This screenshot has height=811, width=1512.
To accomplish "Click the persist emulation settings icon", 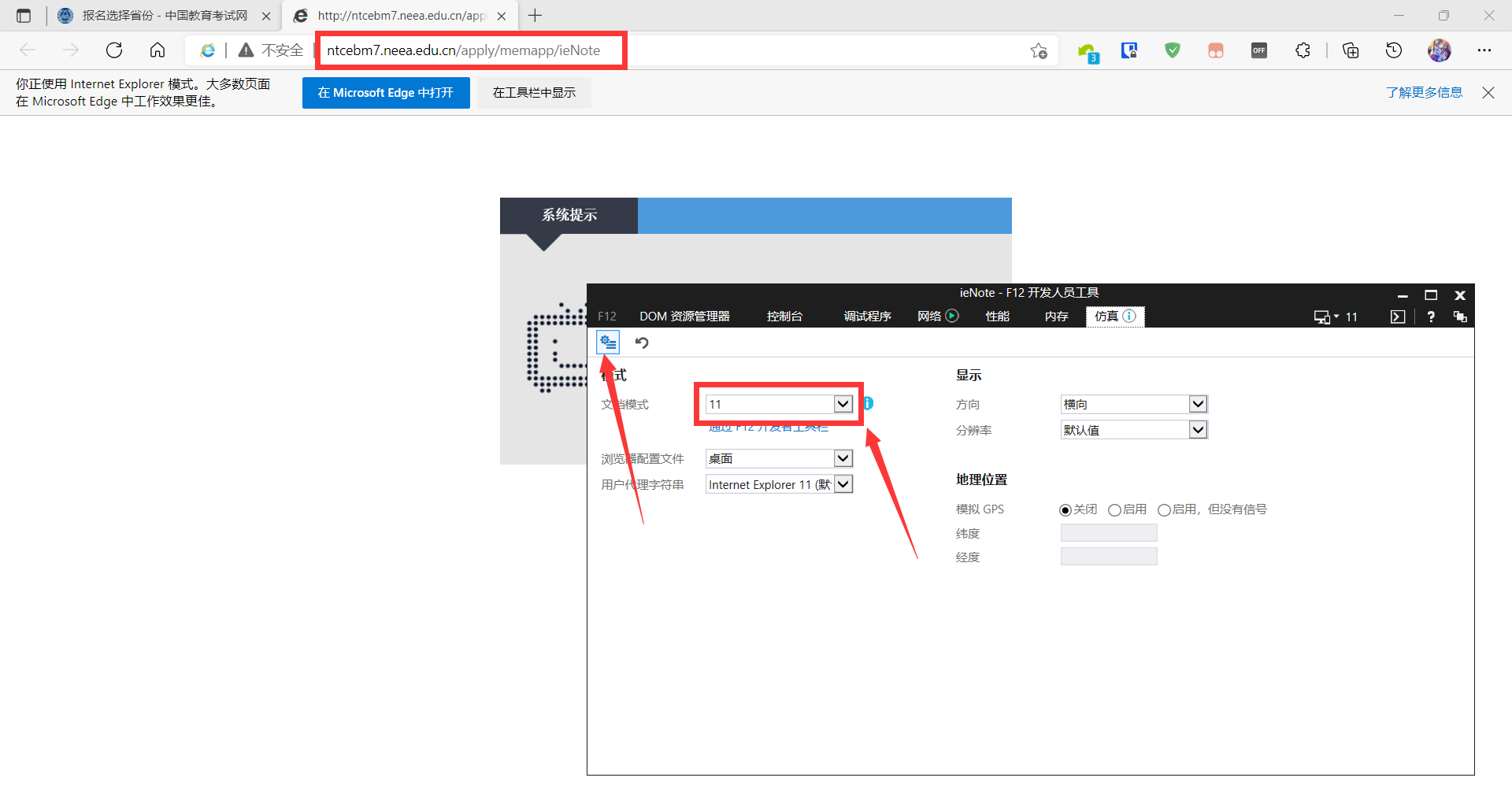I will (x=608, y=343).
